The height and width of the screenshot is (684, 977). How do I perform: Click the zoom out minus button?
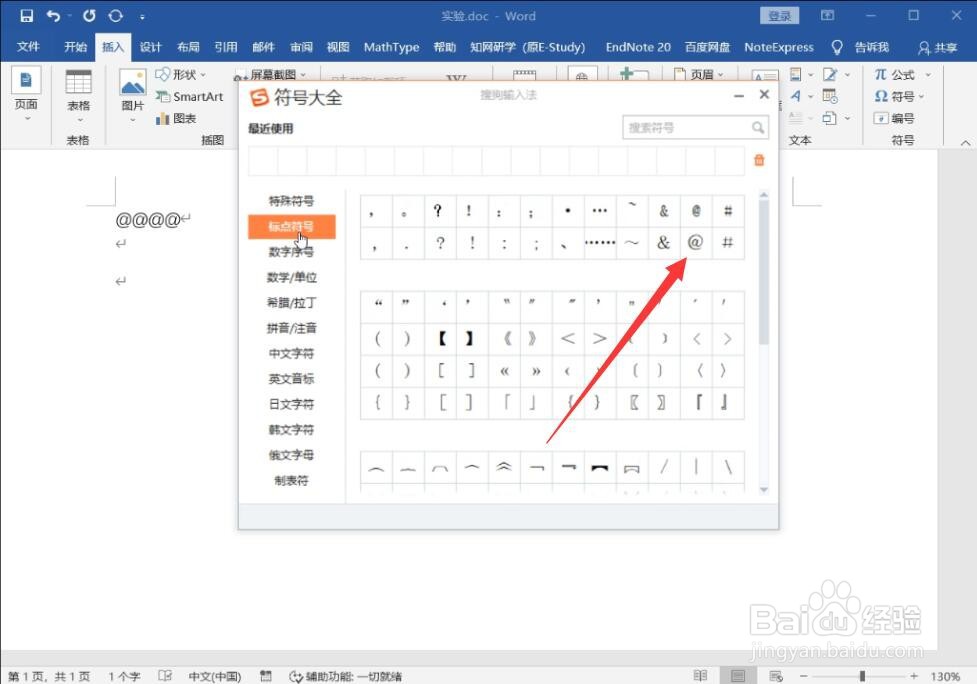pyautogui.click(x=804, y=676)
